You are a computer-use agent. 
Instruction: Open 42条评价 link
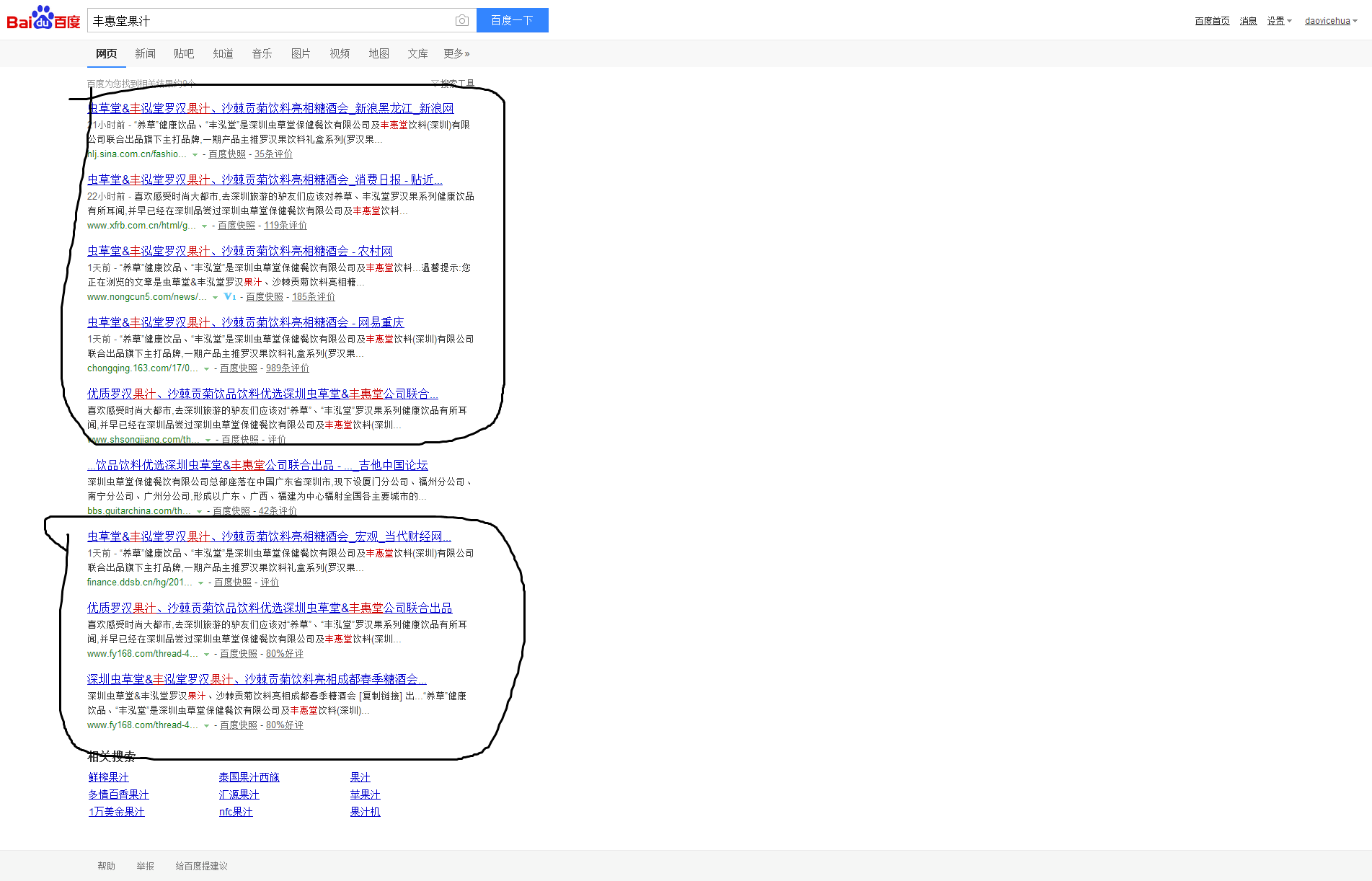(x=278, y=511)
